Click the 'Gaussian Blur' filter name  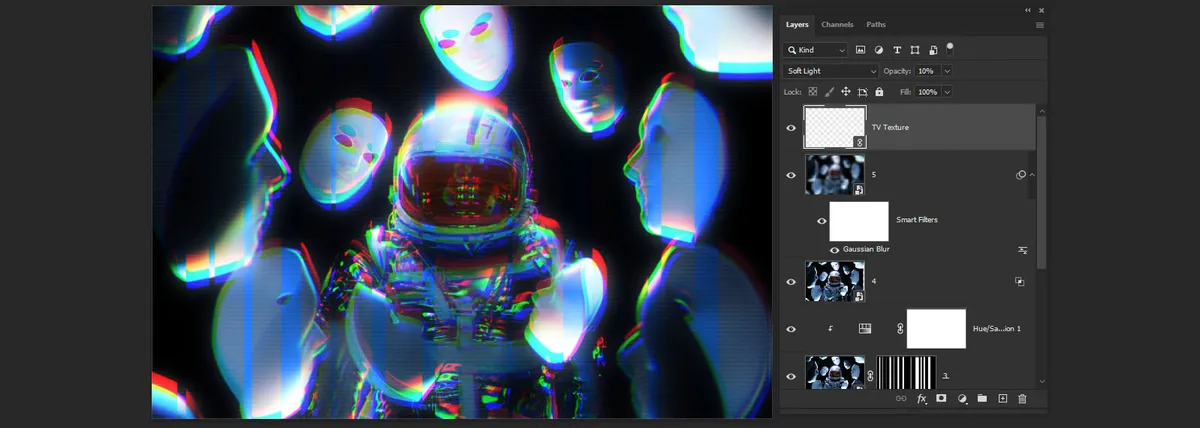click(867, 249)
